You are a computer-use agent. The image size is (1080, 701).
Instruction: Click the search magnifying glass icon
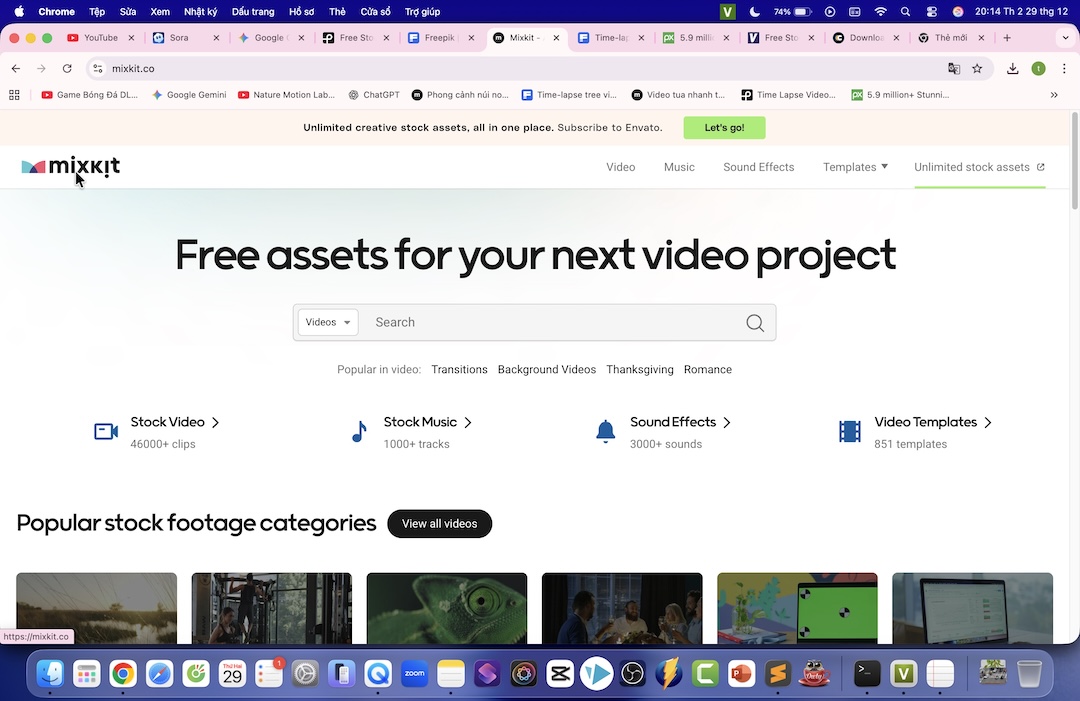pyautogui.click(x=755, y=322)
